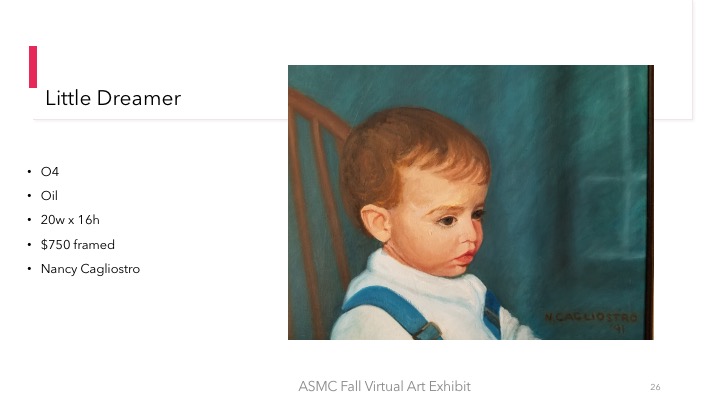Click the metal suspender buckle in painting
This screenshot has height=405, width=720.
pos(427,331)
